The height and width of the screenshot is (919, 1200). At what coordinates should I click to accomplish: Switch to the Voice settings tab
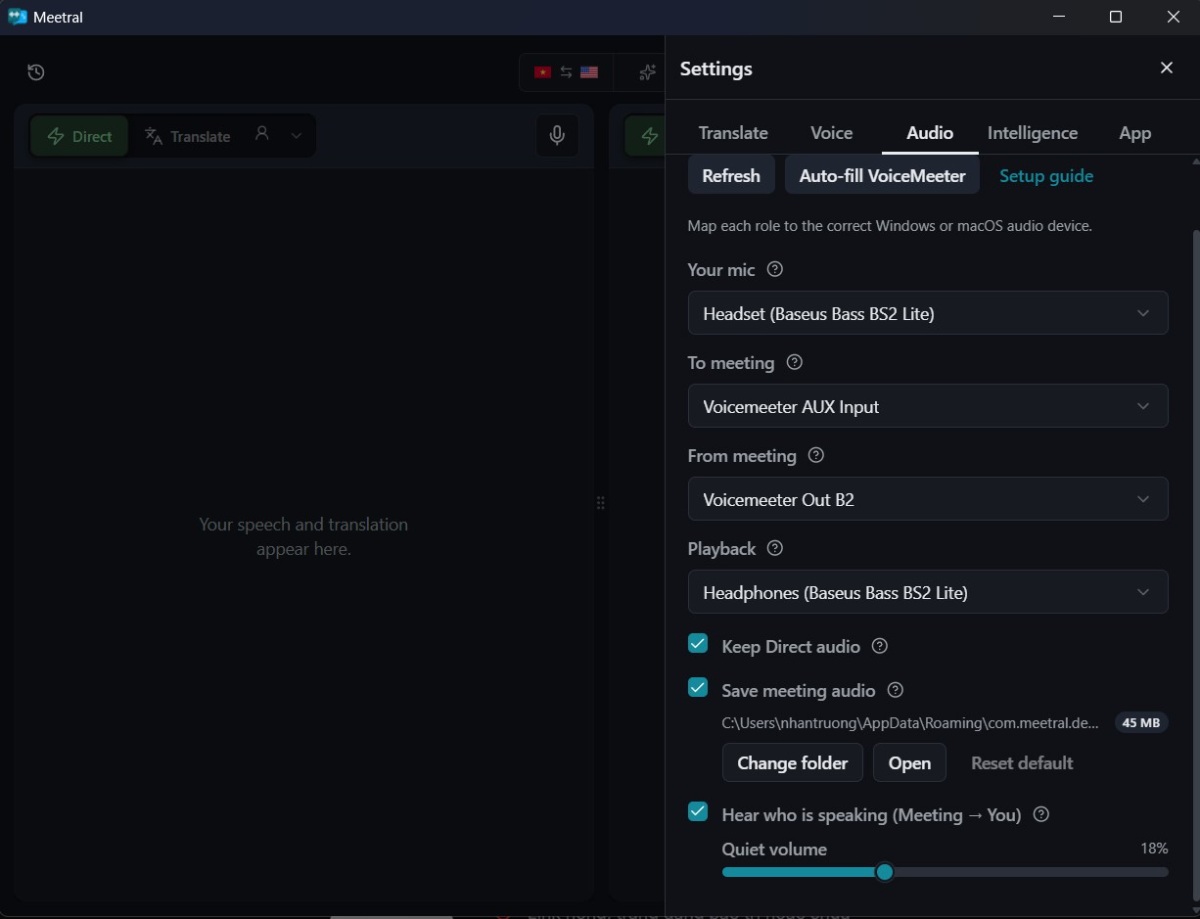[831, 133]
